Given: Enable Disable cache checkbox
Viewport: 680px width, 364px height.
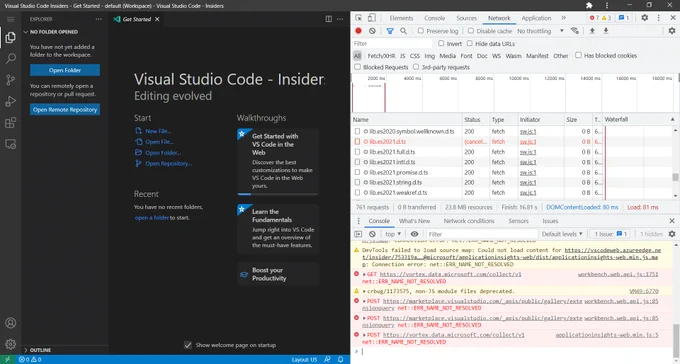Looking at the screenshot, I should (471, 31).
